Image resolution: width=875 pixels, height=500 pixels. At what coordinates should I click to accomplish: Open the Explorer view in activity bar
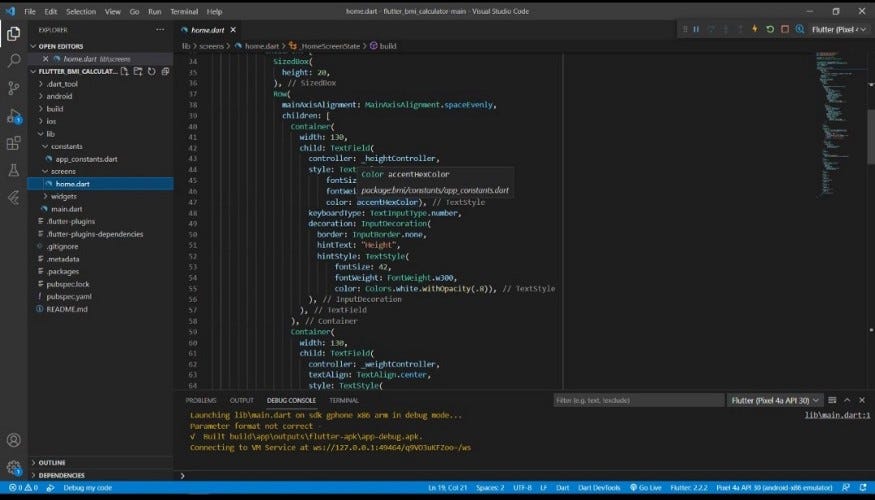pyautogui.click(x=13, y=33)
